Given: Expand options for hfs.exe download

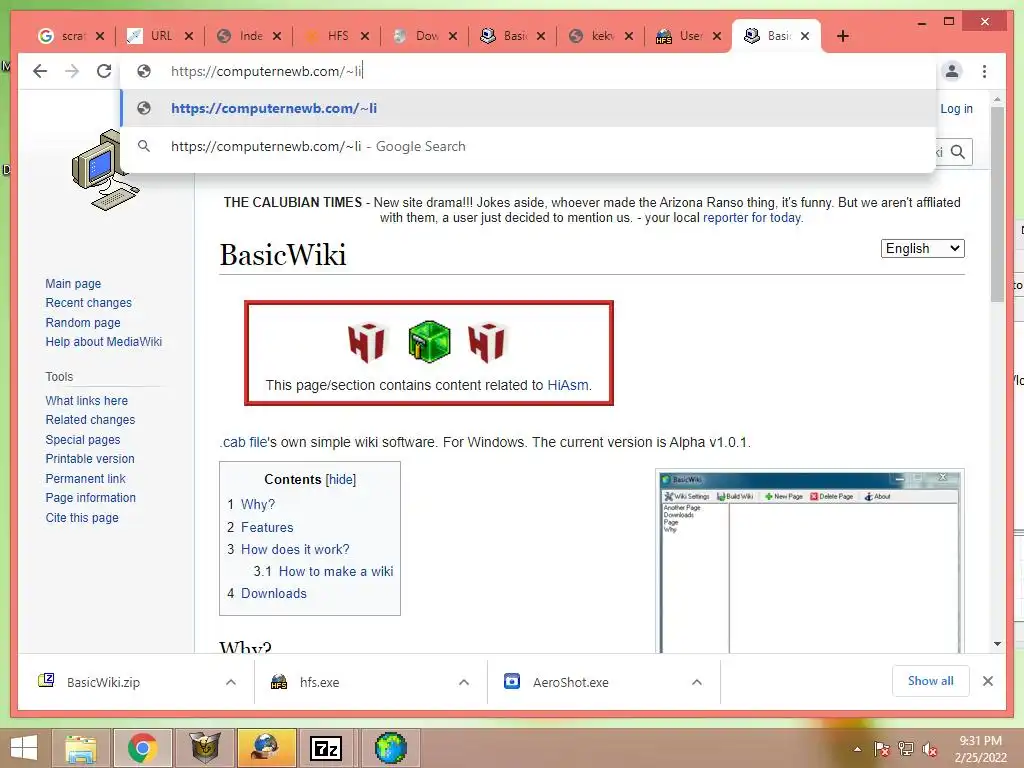Looking at the screenshot, I should click(464, 682).
